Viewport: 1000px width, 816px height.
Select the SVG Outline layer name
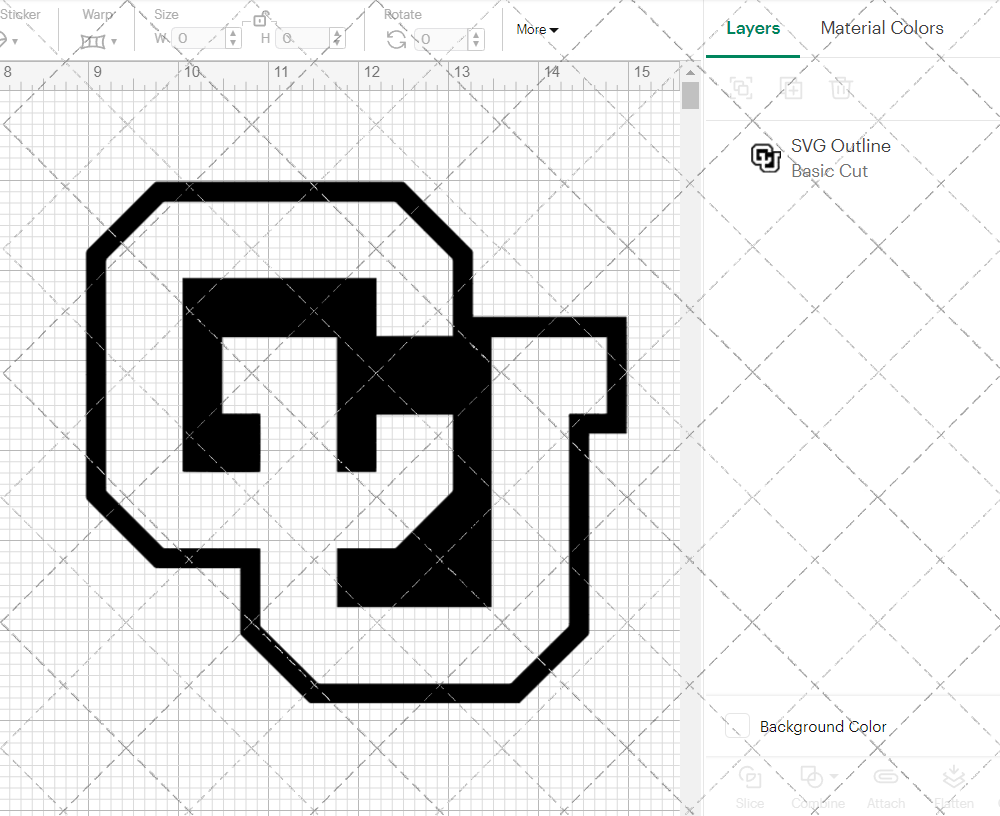pyautogui.click(x=841, y=145)
